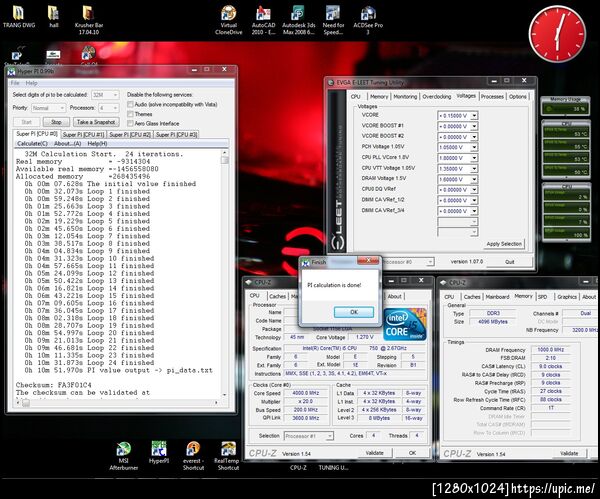Launch the RealTemp shortcut icon
Image resolution: width=600 pixels, height=499 pixels.
(x=228, y=450)
